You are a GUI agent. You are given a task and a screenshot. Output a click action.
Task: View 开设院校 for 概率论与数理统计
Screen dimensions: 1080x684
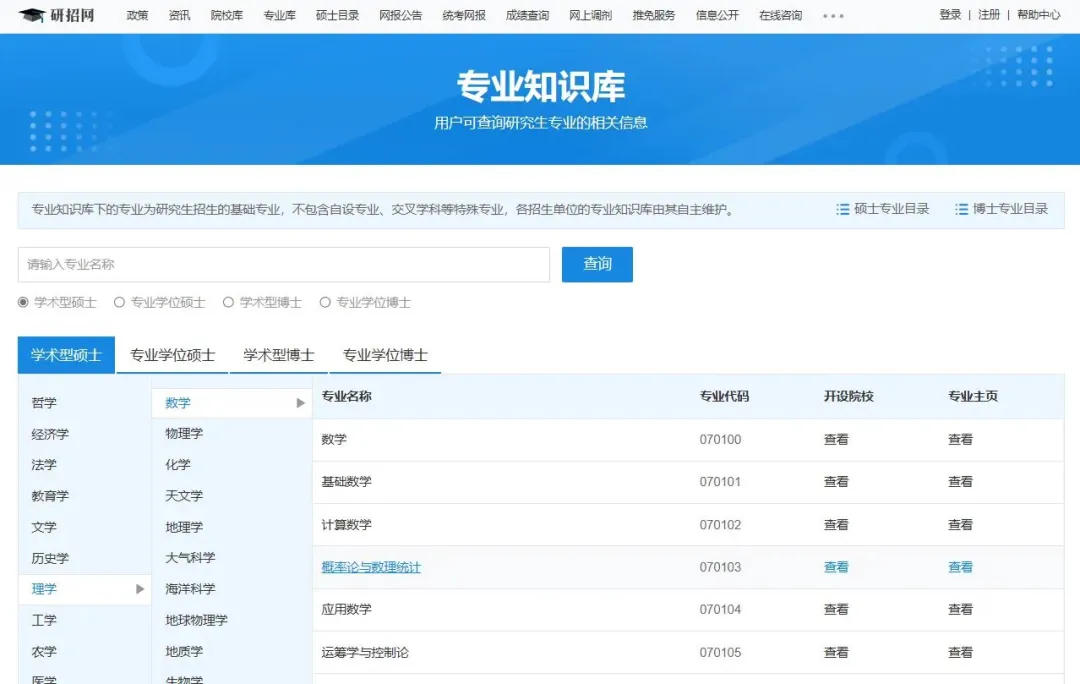[x=836, y=567]
